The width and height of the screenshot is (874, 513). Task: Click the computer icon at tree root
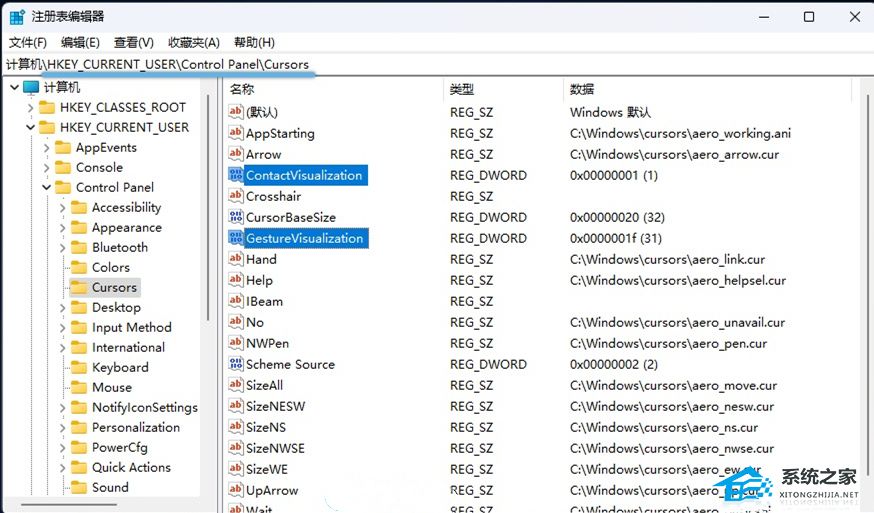[x=31, y=88]
